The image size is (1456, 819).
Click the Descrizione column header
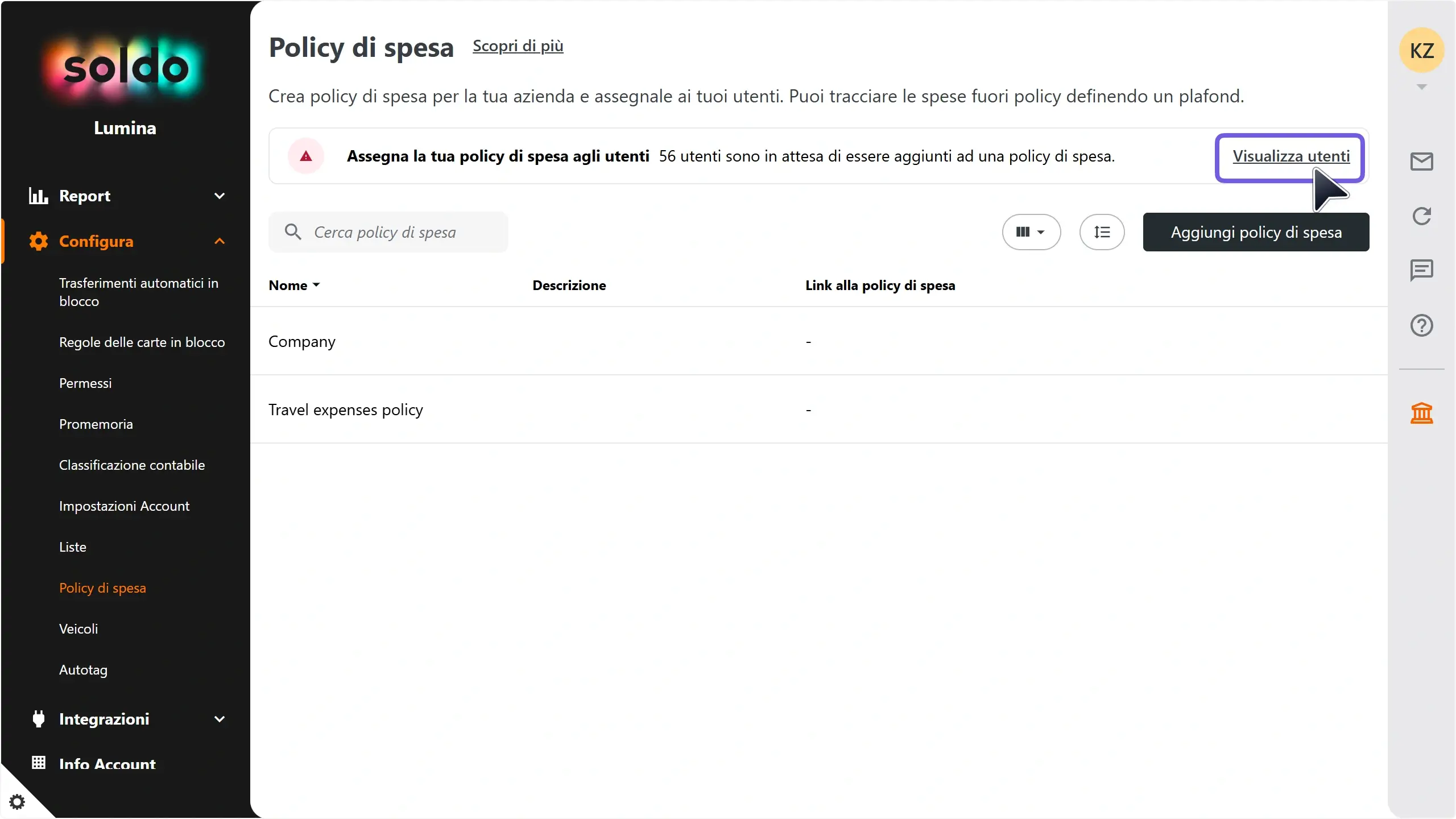[x=569, y=285]
